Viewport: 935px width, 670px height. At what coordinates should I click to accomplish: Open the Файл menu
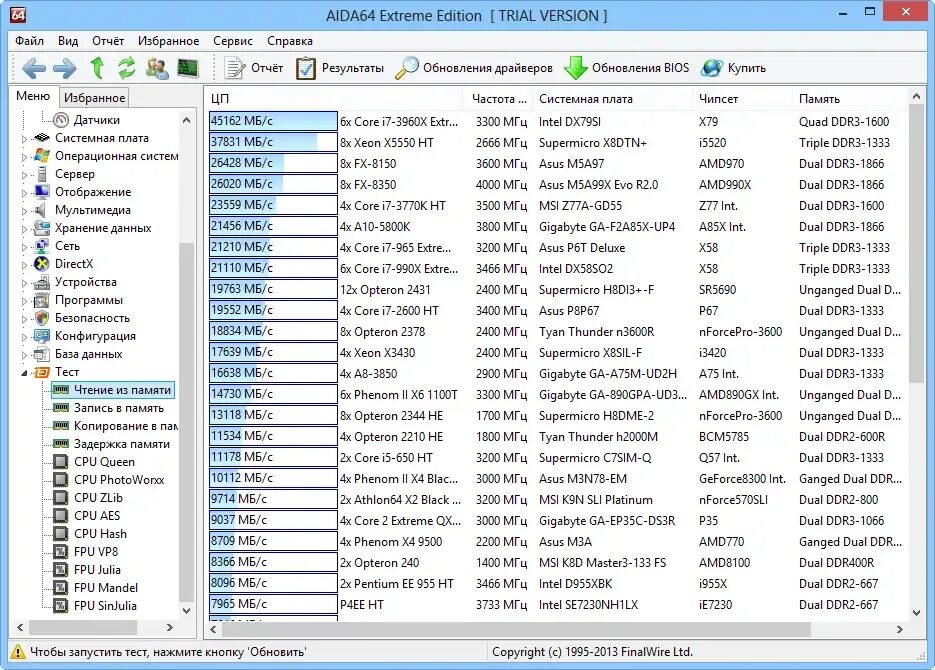point(29,41)
